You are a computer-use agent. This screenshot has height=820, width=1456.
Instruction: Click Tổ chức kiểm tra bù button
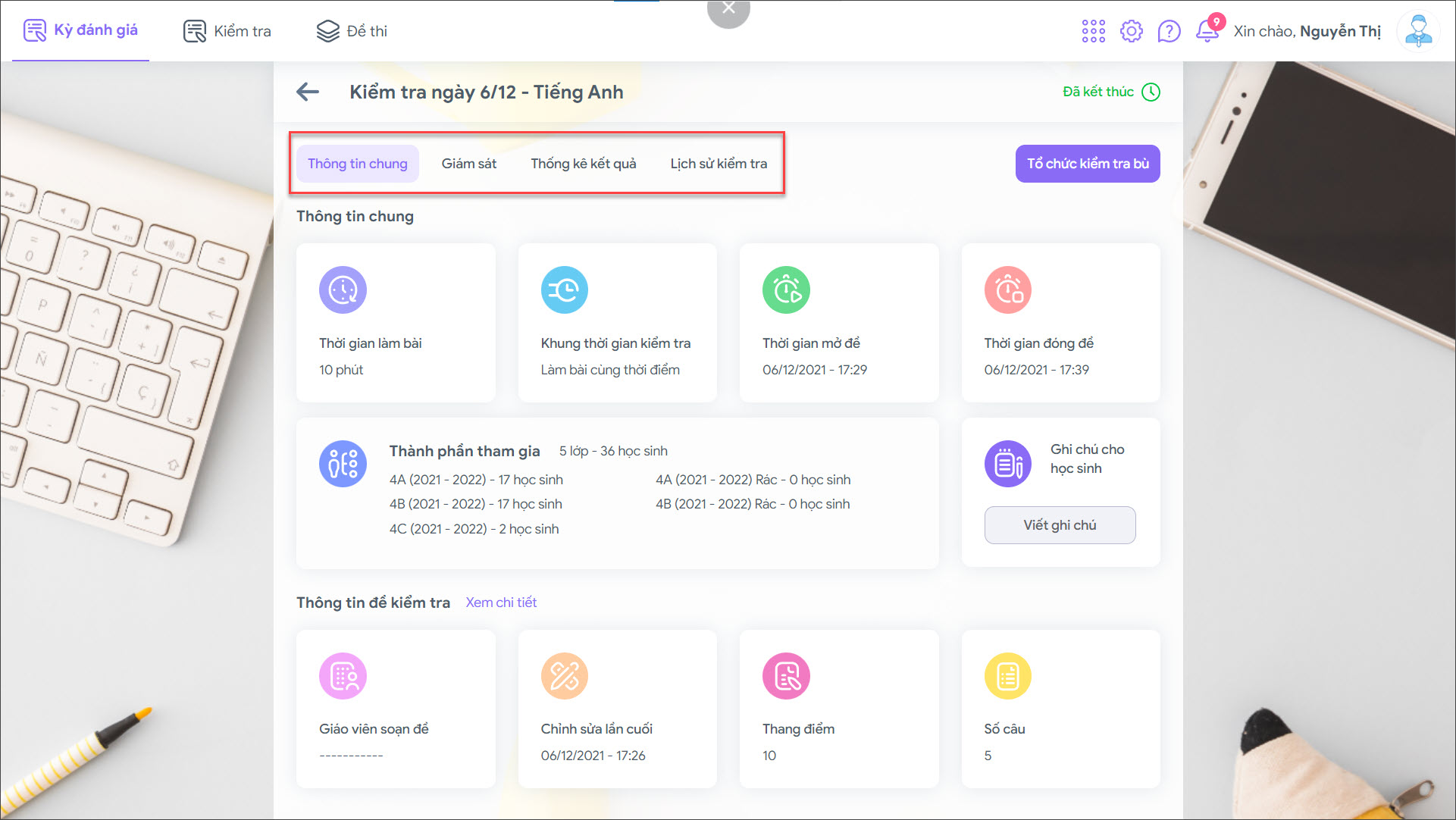pyautogui.click(x=1087, y=164)
